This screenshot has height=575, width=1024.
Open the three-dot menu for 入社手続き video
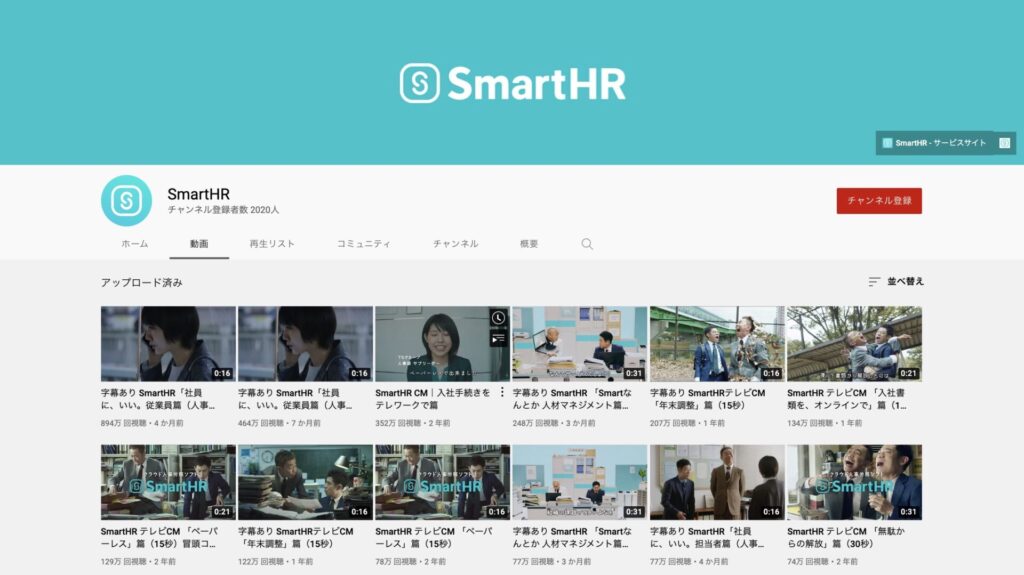(x=502, y=393)
